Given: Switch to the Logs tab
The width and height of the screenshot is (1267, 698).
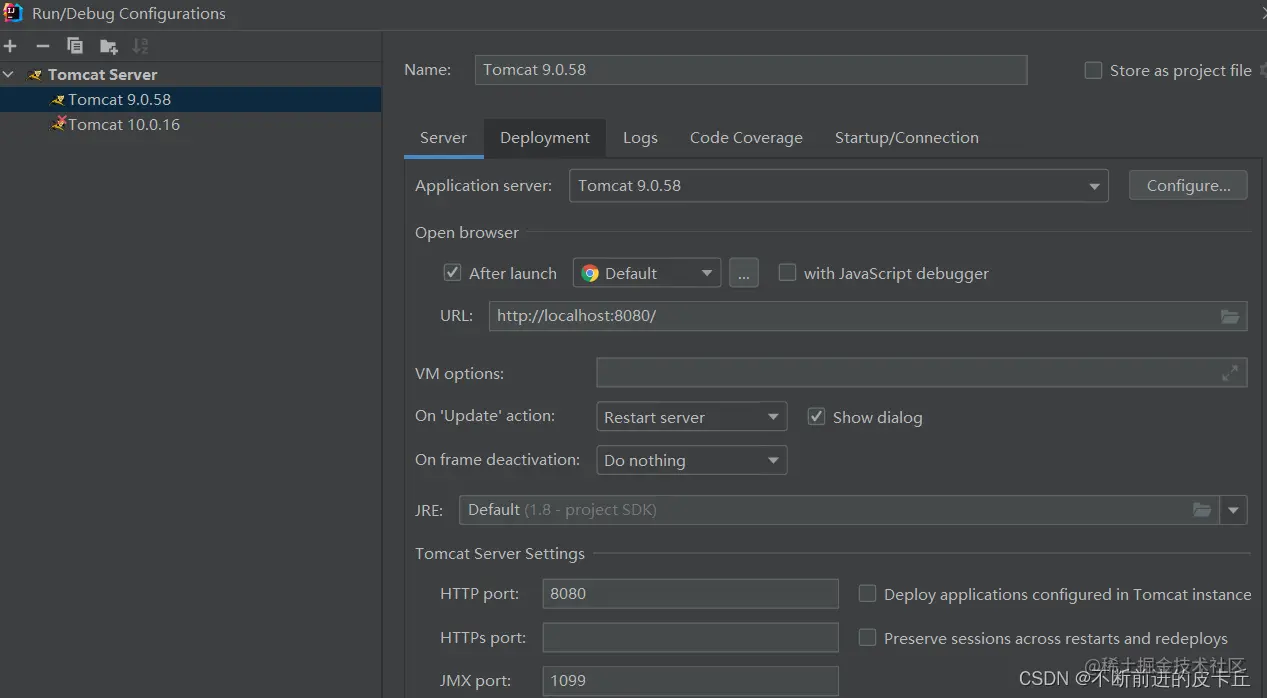Looking at the screenshot, I should [640, 138].
